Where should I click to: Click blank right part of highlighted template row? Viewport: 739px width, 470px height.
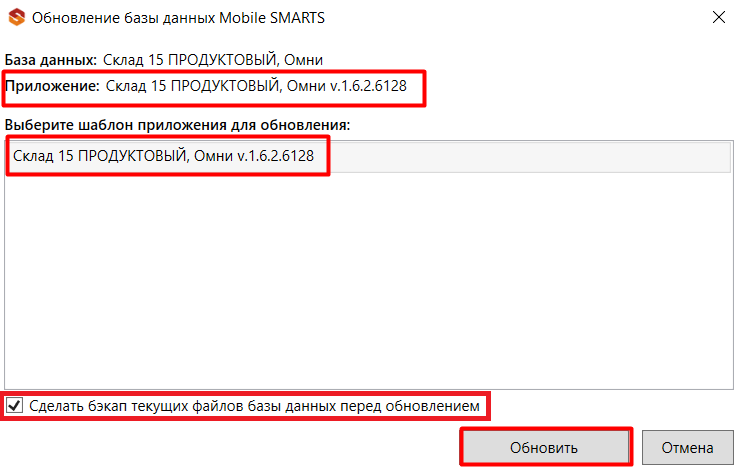click(528, 156)
